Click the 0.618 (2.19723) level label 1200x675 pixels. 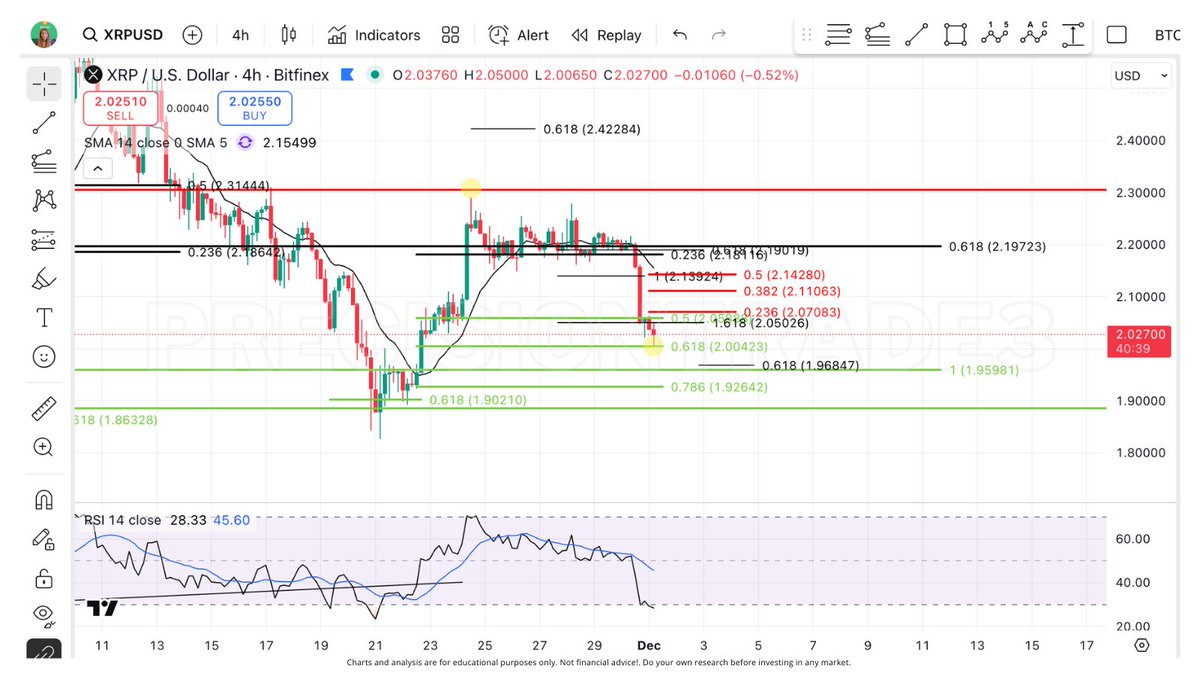click(x=997, y=246)
